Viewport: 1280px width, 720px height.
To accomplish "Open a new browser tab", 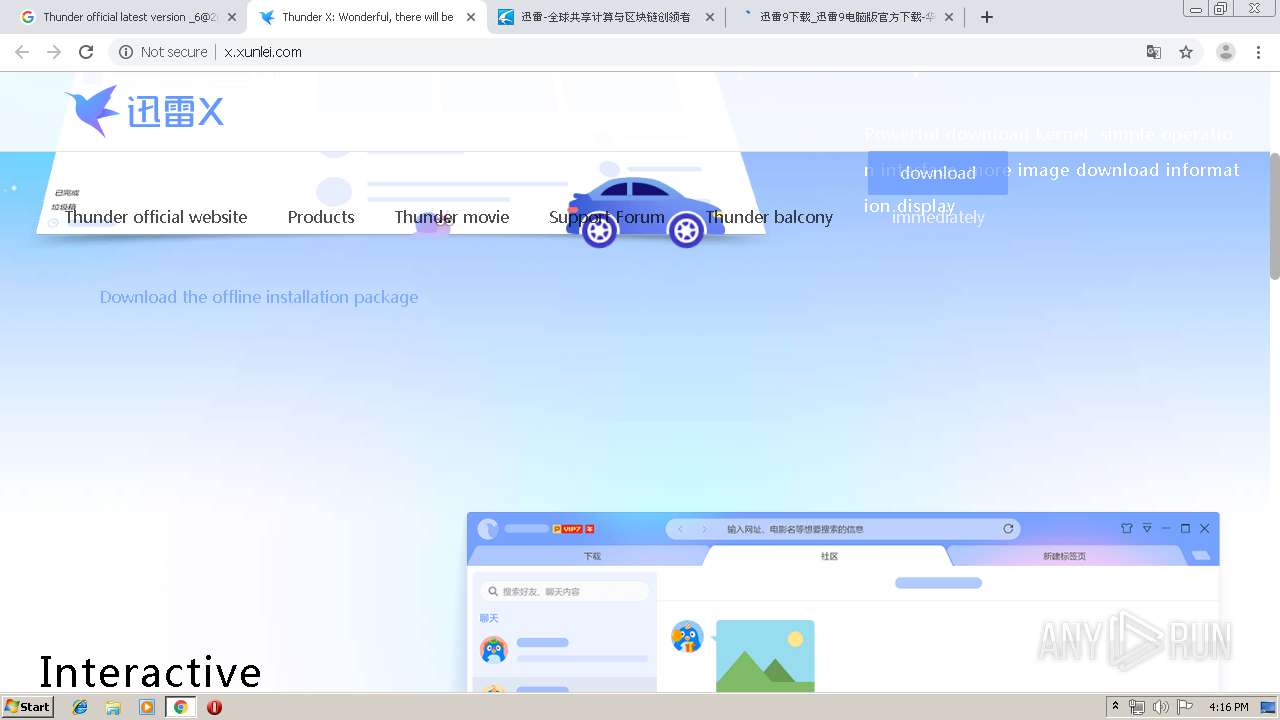I will [x=987, y=17].
